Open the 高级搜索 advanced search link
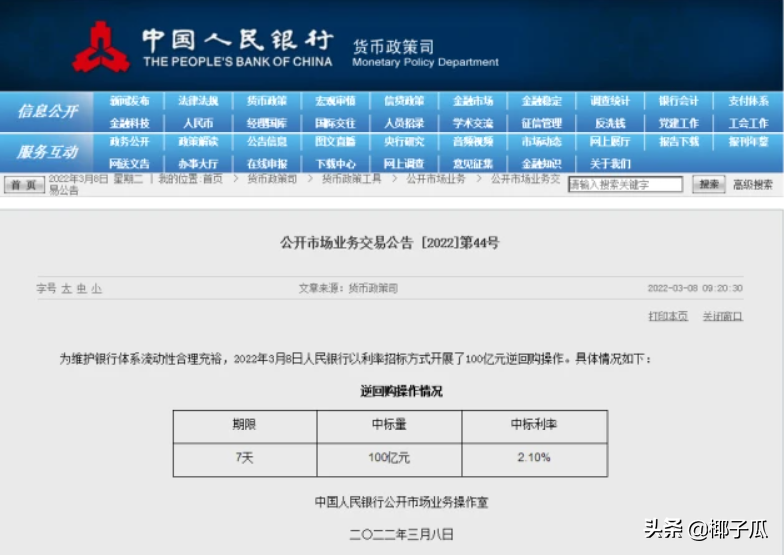Screen dimensions: 784x555 (752, 184)
